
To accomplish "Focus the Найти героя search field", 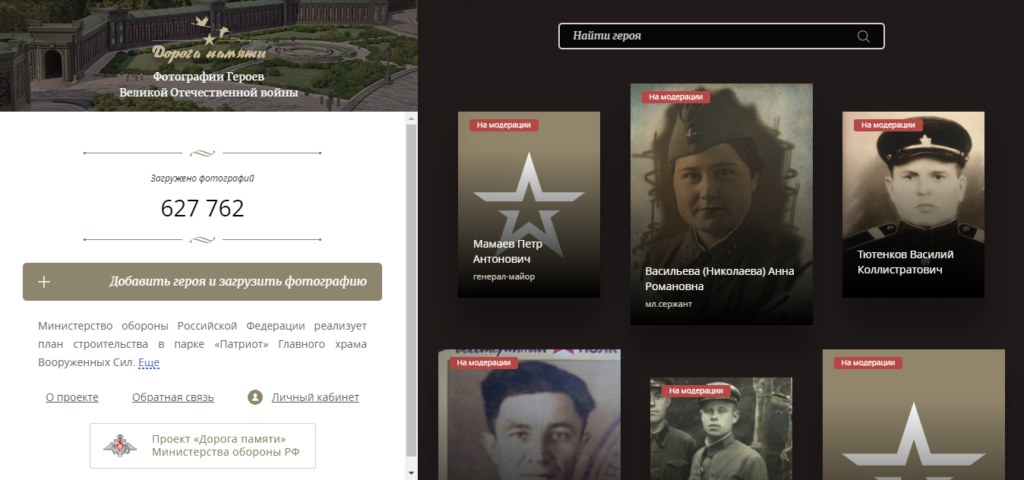I will click(722, 36).
